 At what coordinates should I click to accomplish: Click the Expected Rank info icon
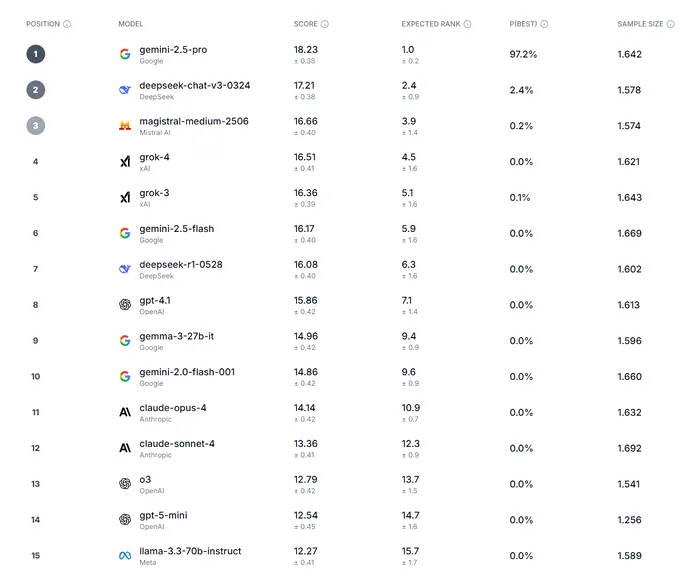coord(468,24)
